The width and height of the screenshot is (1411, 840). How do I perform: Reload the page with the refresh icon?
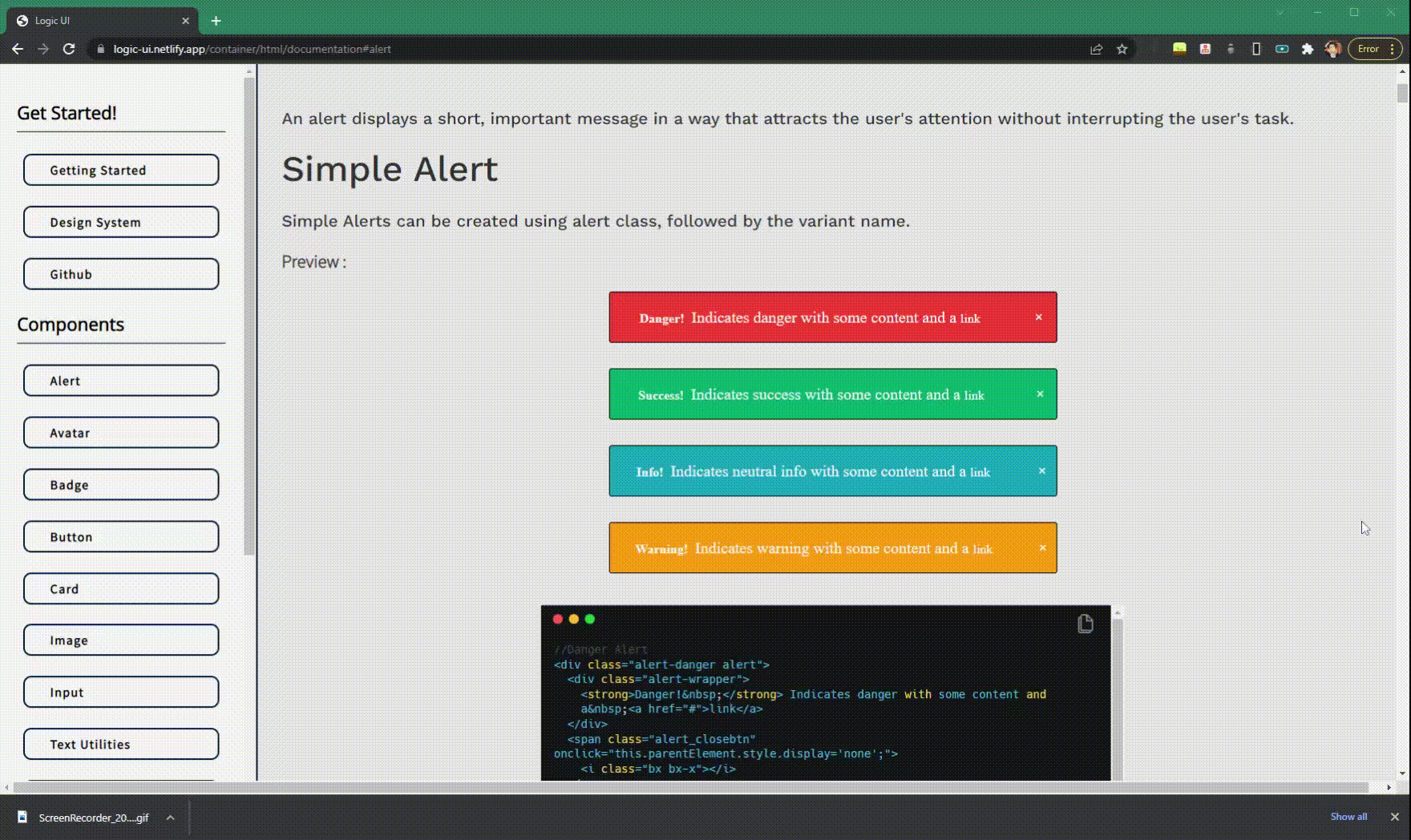[69, 49]
